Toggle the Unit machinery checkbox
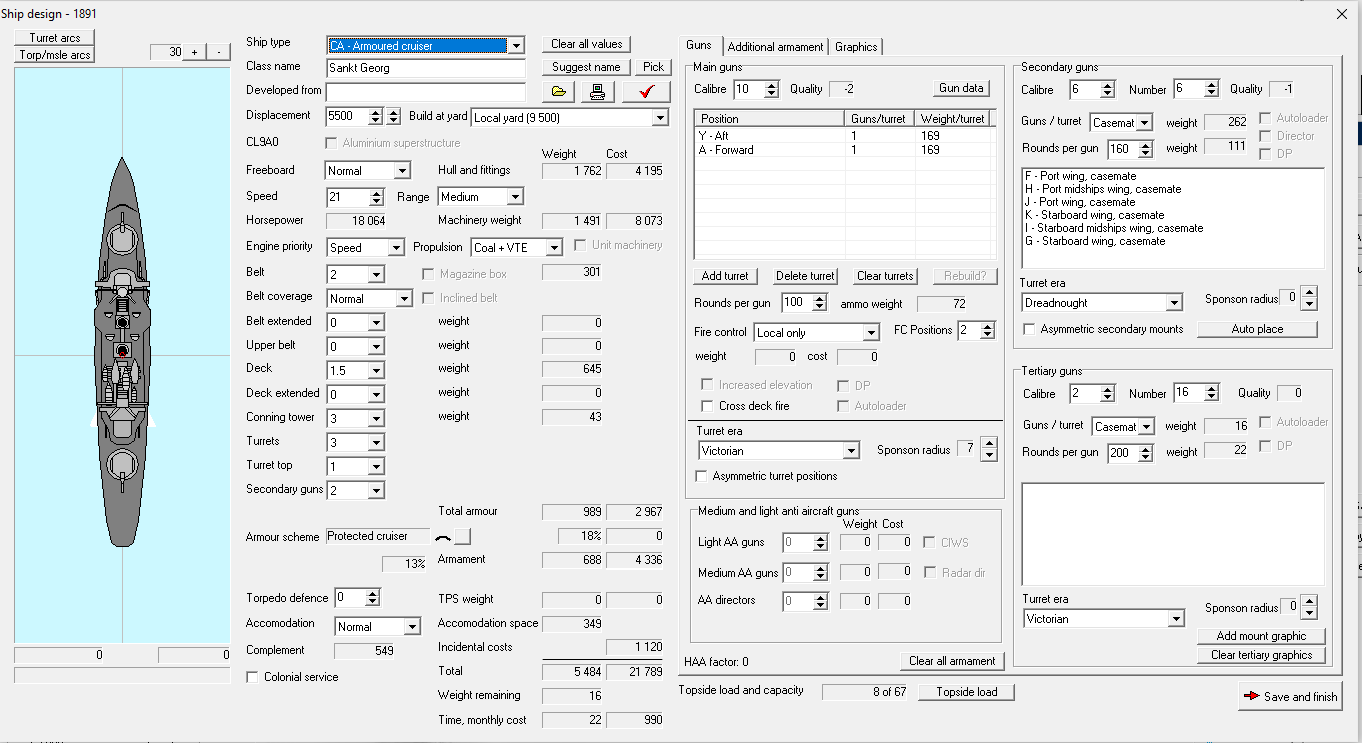1362x743 pixels. point(581,245)
